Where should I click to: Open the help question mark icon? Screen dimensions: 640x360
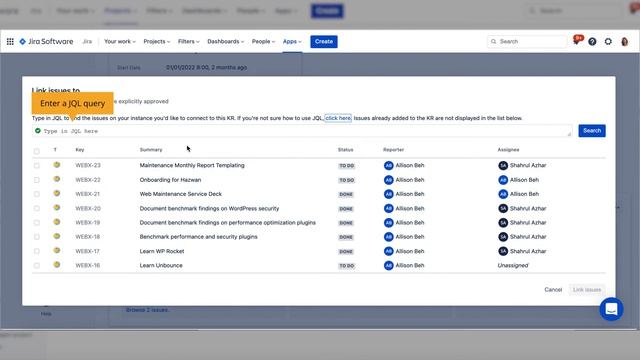click(592, 41)
